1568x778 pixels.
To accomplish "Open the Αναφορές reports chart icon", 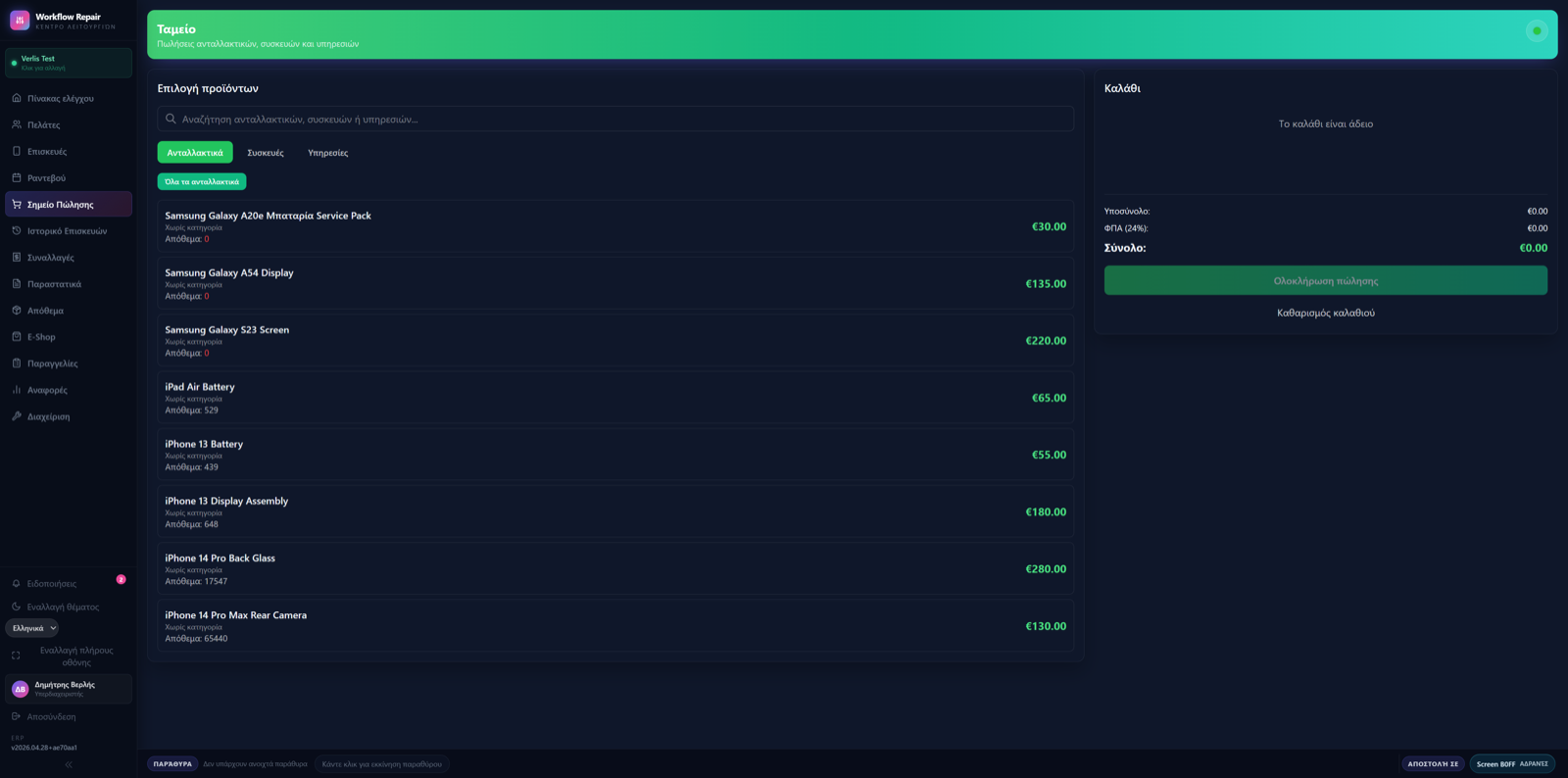I will click(x=17, y=389).
